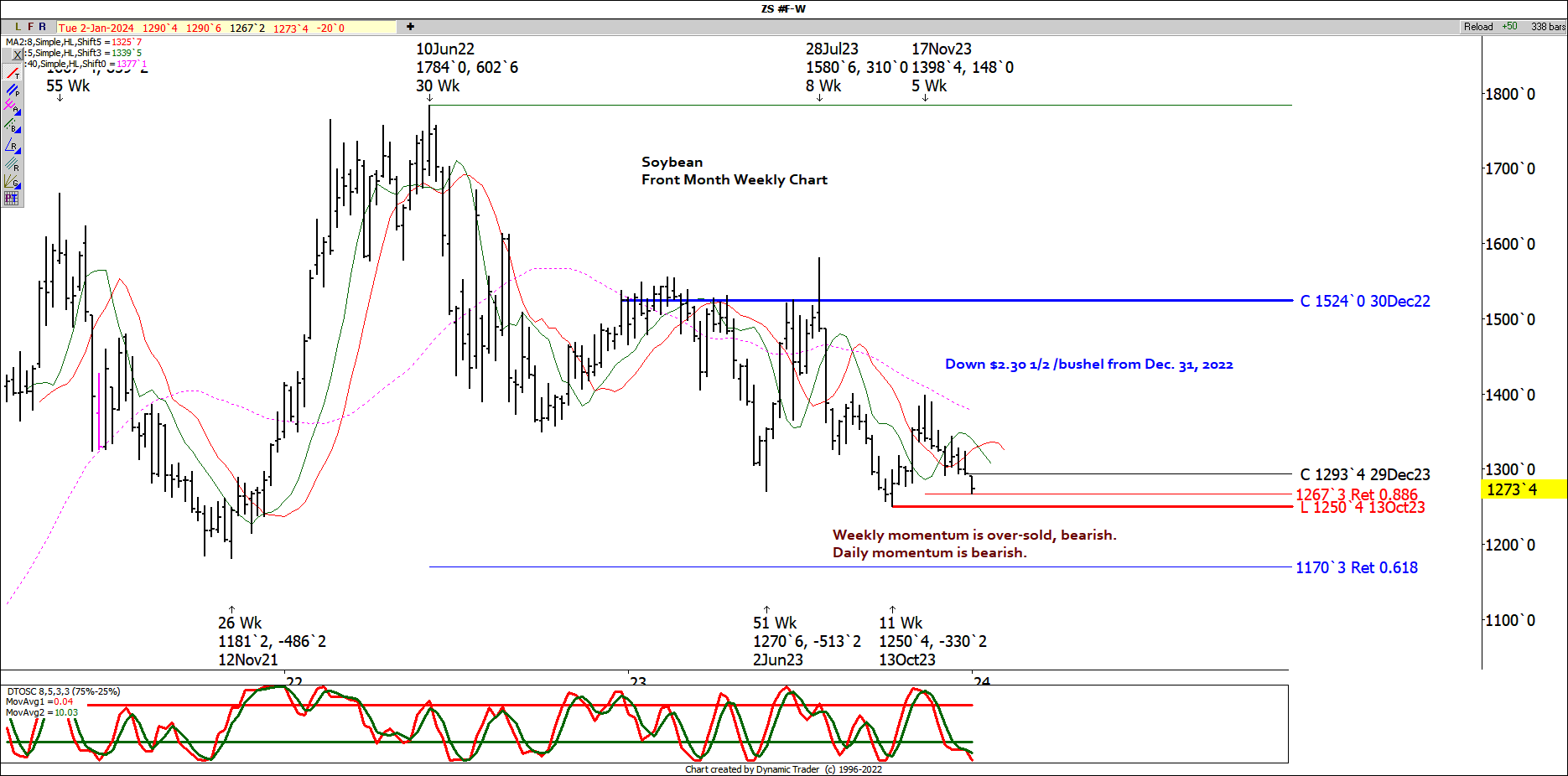Screen dimensions: 1568x776
Task: Click the MovAvg1 = 0.04 label
Action: pyautogui.click(x=39, y=701)
